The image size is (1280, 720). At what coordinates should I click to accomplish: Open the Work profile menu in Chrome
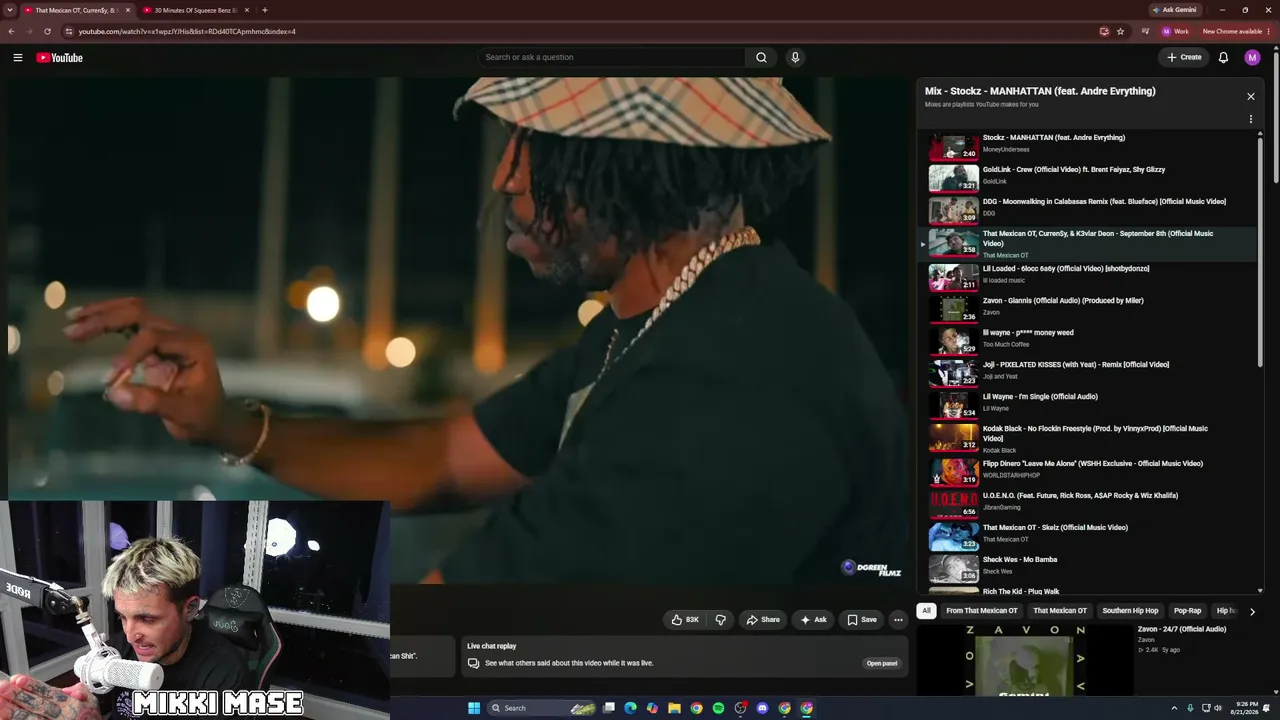(1175, 31)
